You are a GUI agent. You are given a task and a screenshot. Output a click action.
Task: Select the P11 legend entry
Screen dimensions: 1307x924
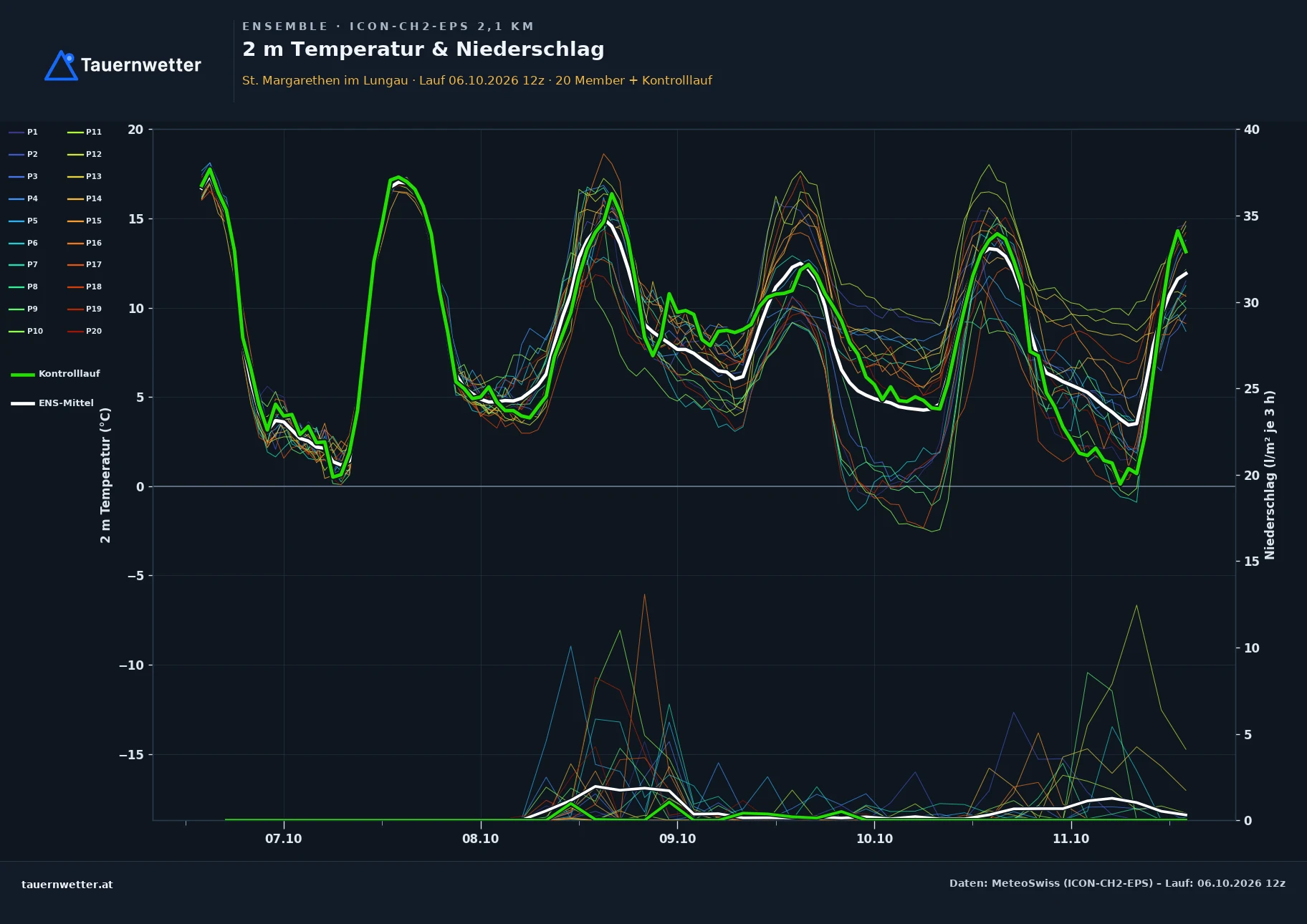click(x=85, y=132)
